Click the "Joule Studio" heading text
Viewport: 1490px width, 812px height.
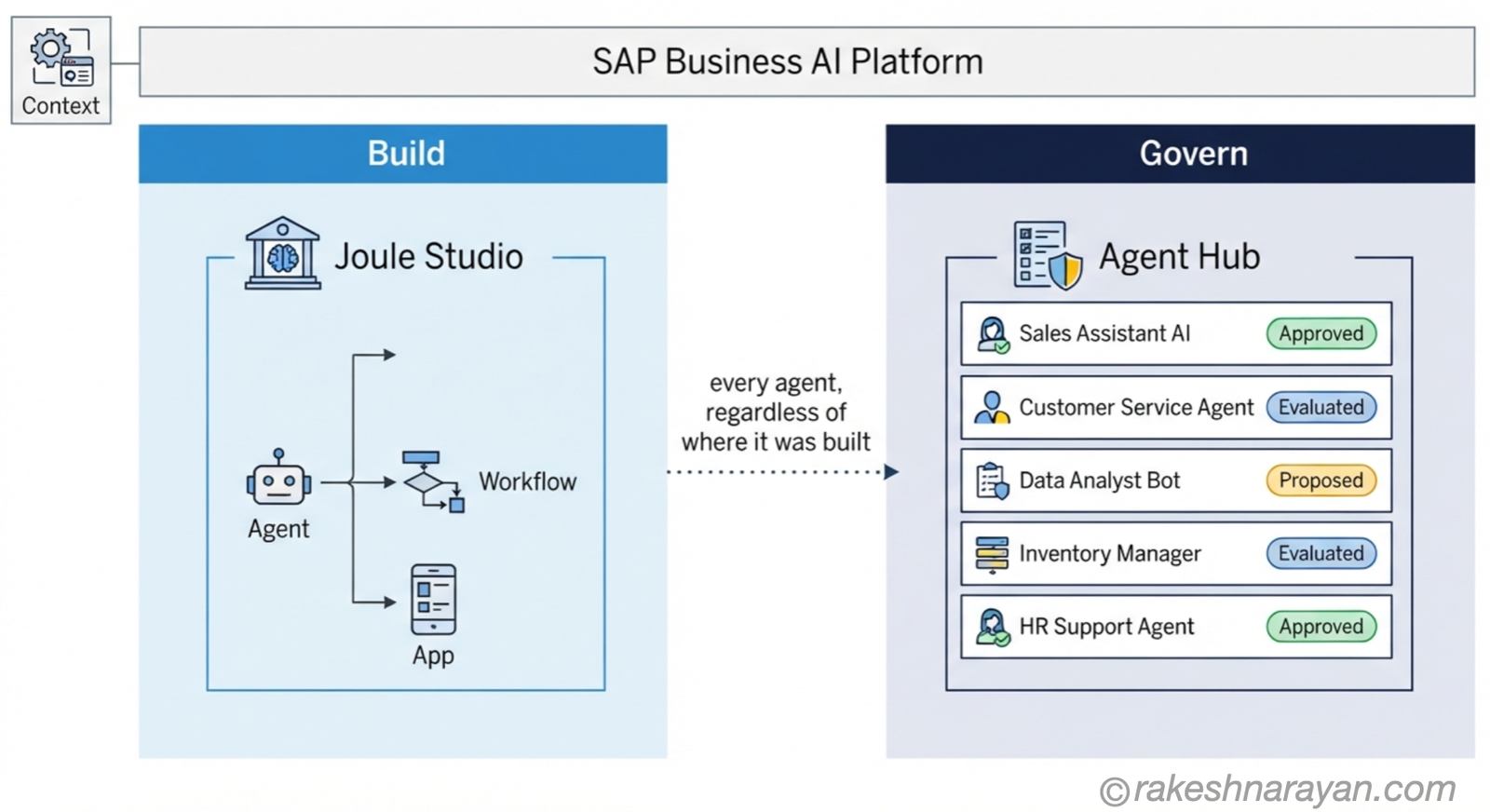428,256
